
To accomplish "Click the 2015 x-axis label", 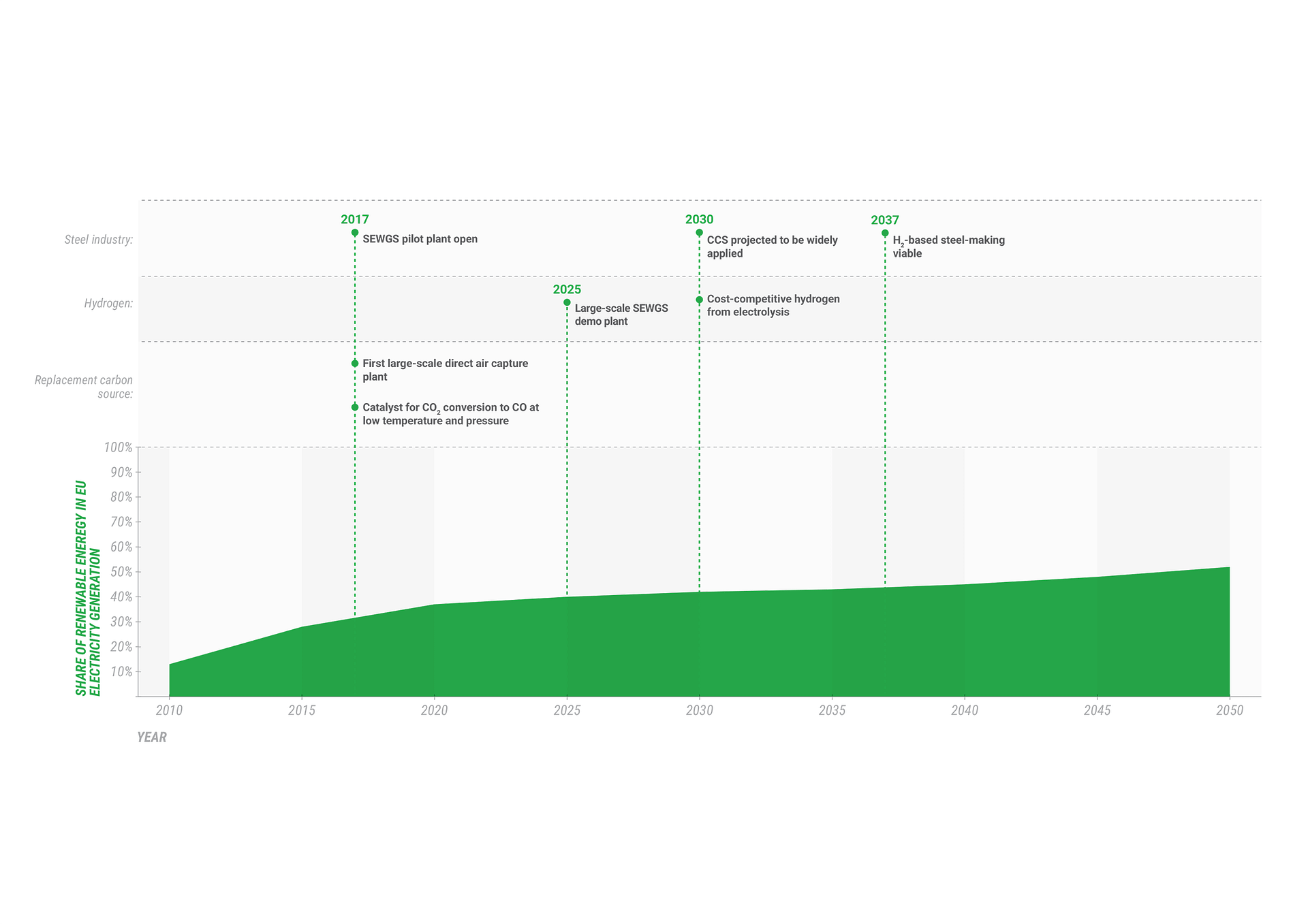I will pos(302,710).
